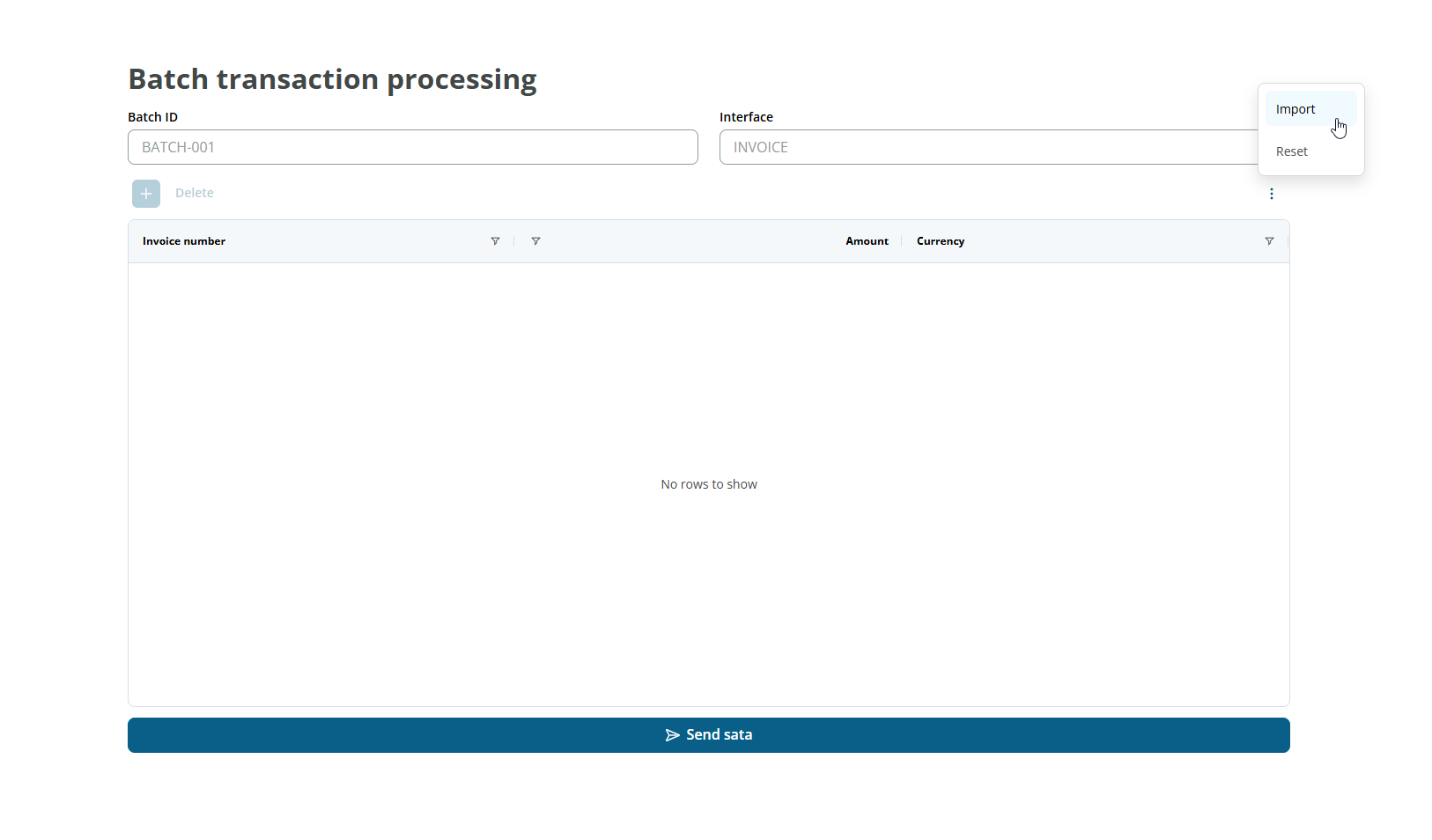This screenshot has height=840, width=1432.
Task: Sort by the Amount column header
Action: click(x=867, y=240)
